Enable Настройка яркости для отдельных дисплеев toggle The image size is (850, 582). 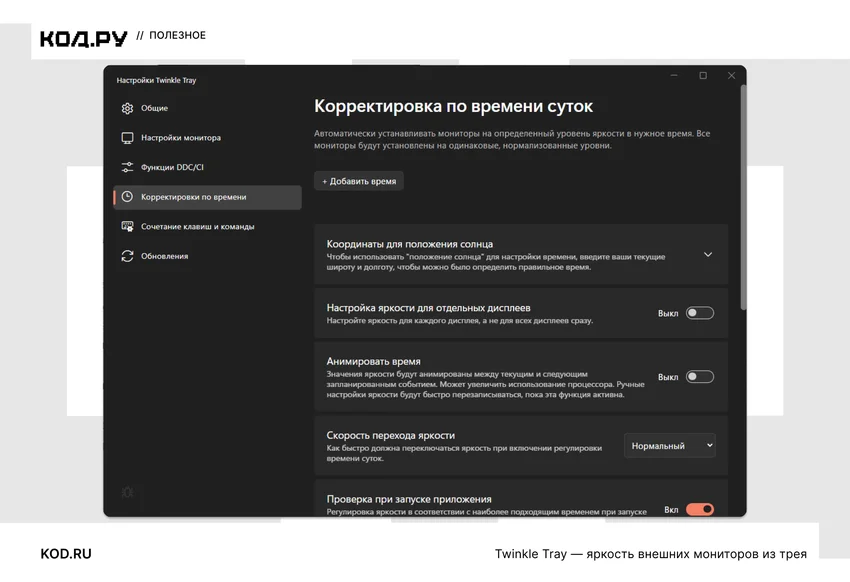[x=700, y=313]
